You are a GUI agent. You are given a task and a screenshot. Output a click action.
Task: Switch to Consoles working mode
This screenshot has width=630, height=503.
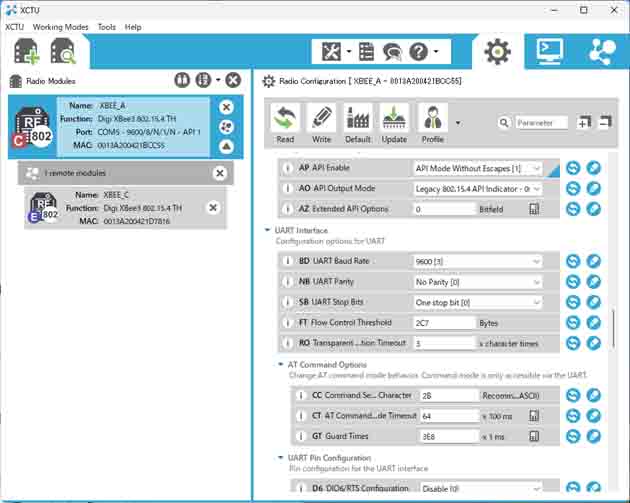click(550, 51)
